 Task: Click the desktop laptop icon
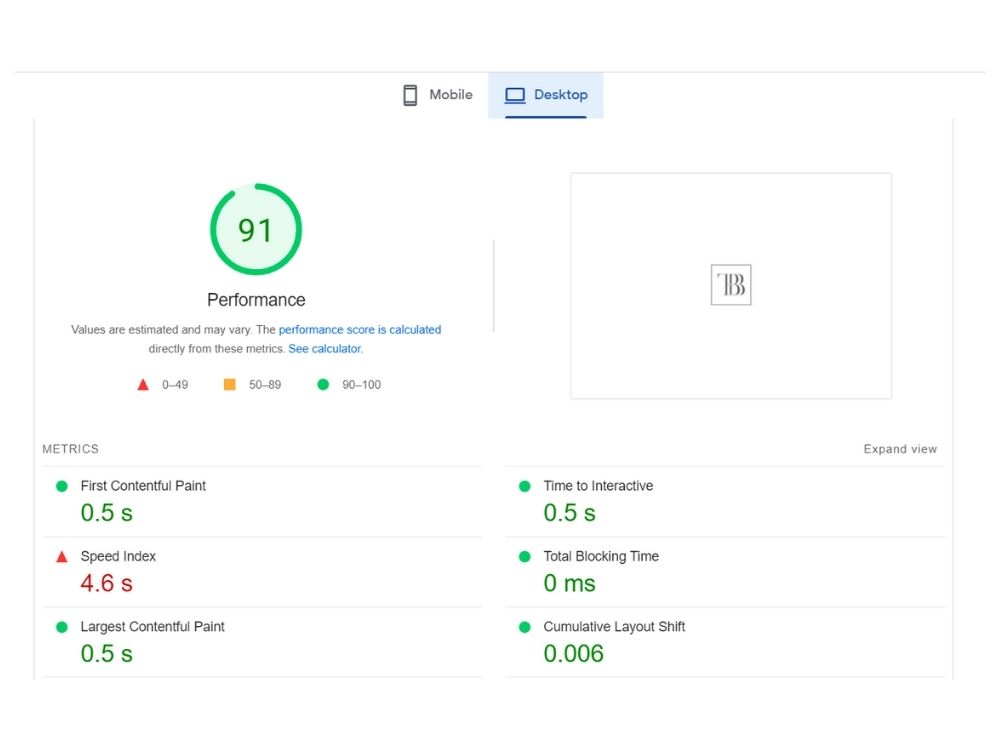515,95
